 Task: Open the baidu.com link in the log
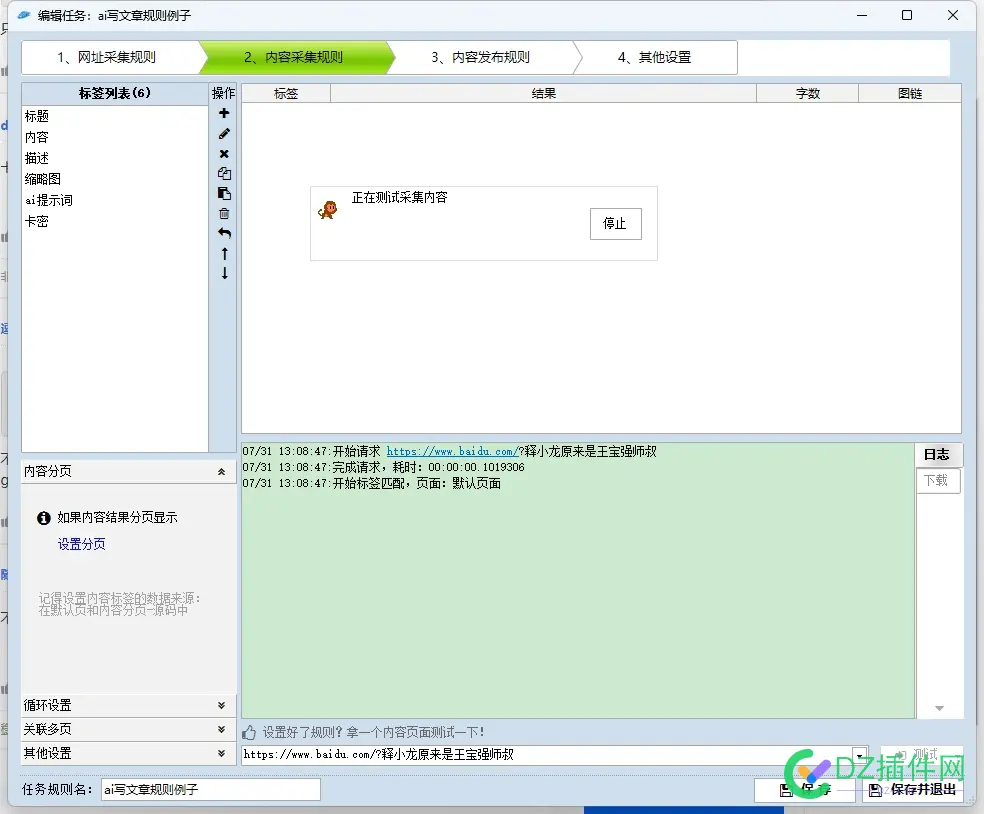[452, 451]
